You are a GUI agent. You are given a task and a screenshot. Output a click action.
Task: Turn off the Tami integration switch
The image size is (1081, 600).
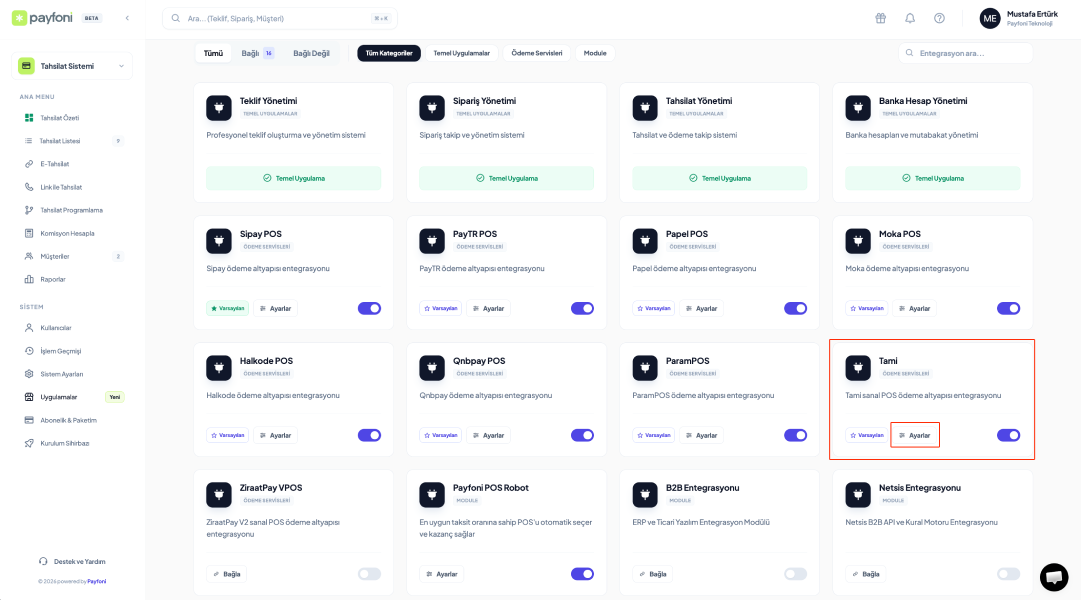point(1008,435)
